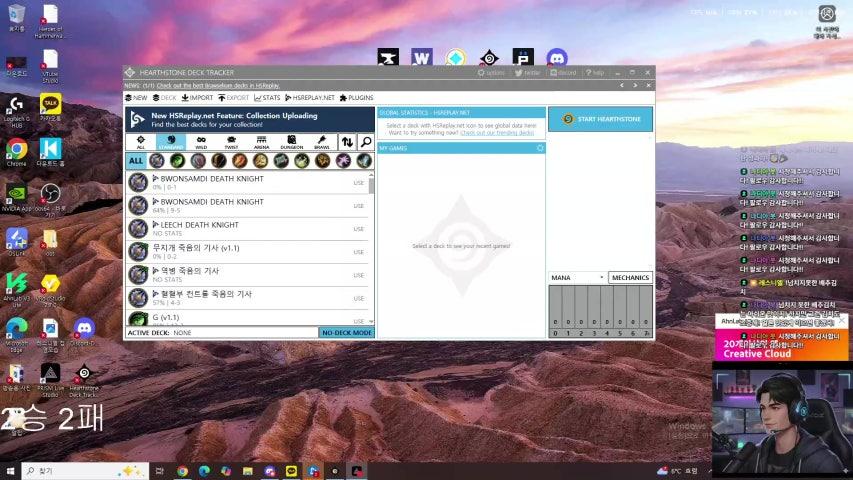The height and width of the screenshot is (480, 853).
Task: Open deck search with the magnifier icon
Action: 366,142
